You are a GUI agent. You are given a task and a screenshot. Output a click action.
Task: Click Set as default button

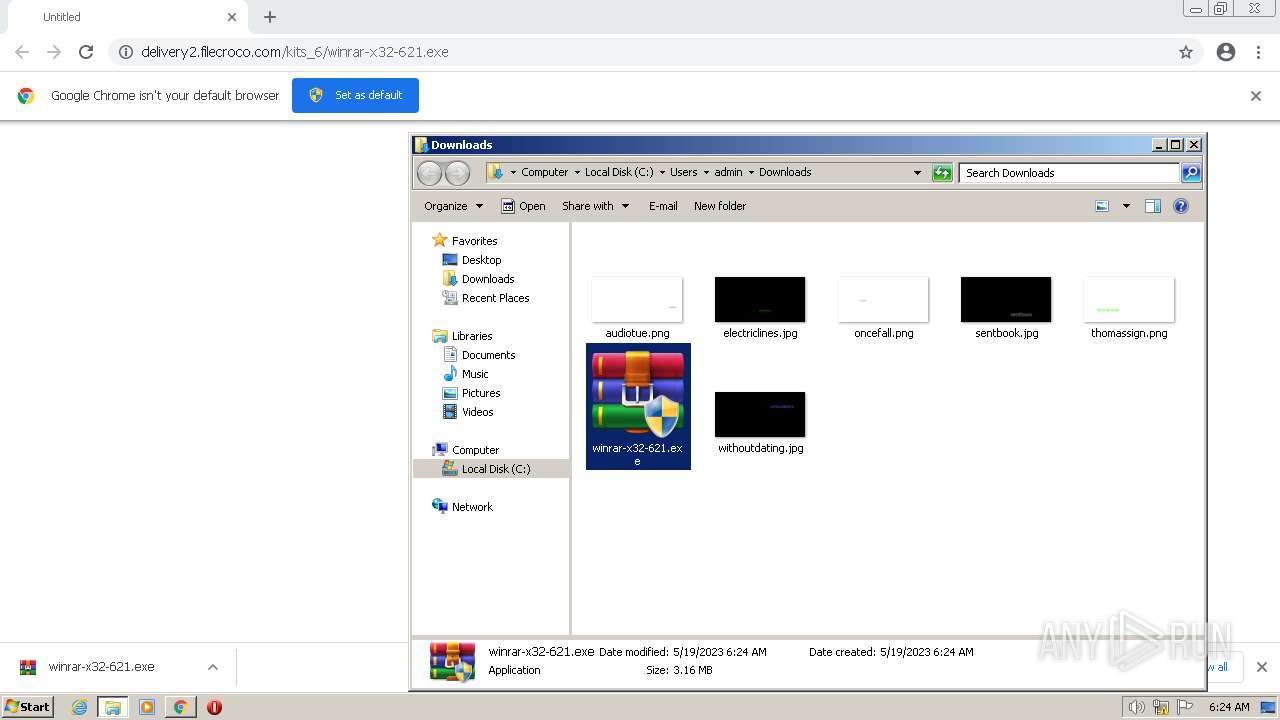(355, 95)
